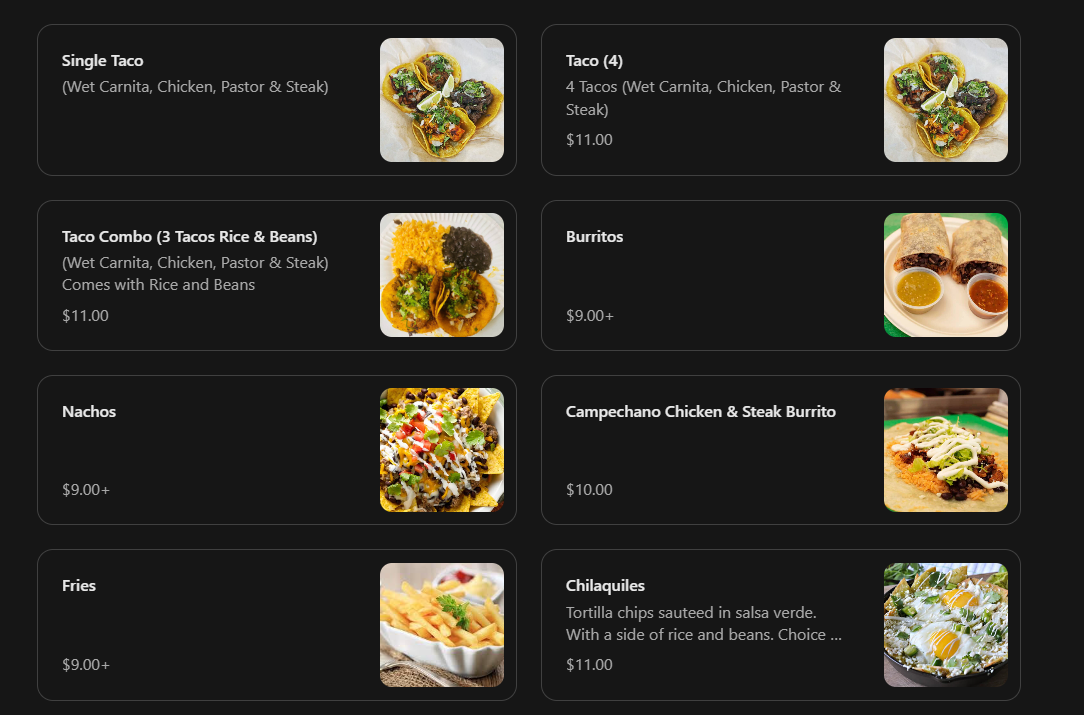Open the Burritos photo with salsa cups

tap(946, 275)
